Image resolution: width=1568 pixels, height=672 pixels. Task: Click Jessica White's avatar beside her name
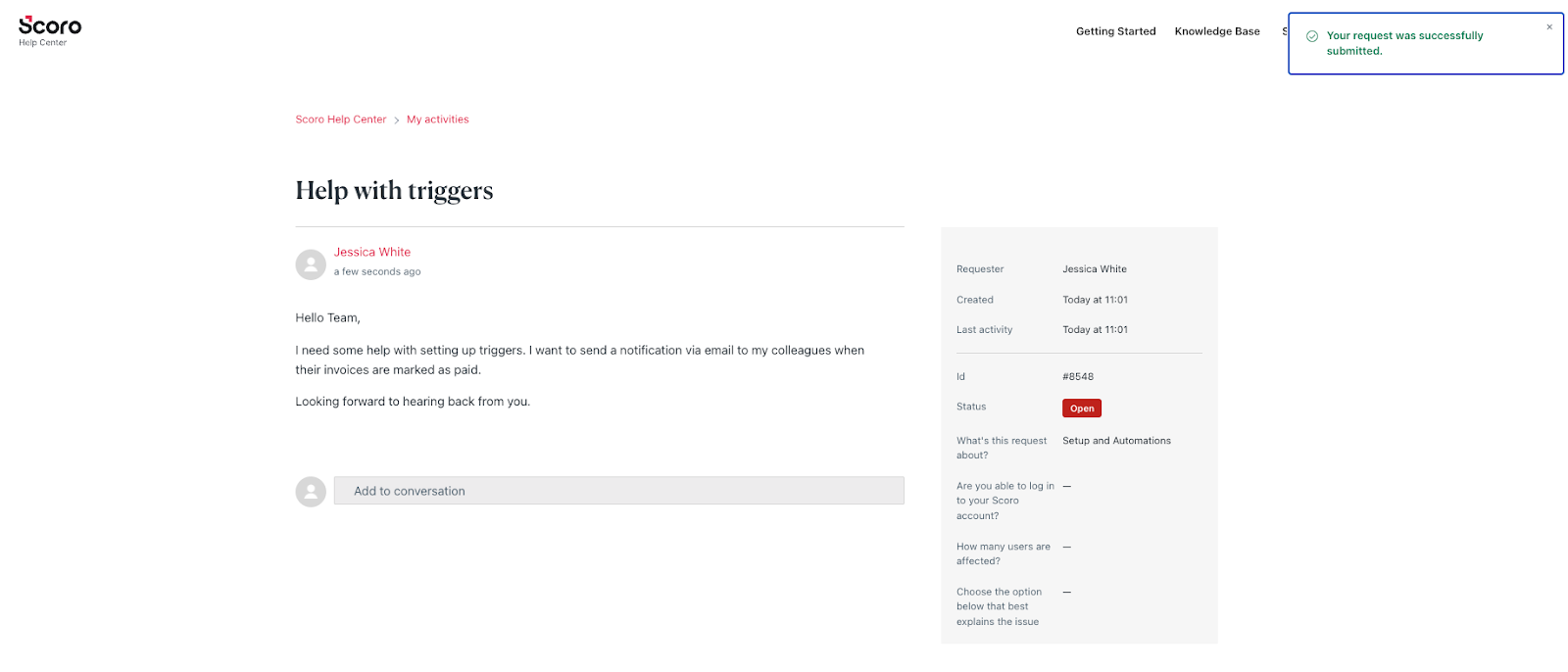(311, 264)
